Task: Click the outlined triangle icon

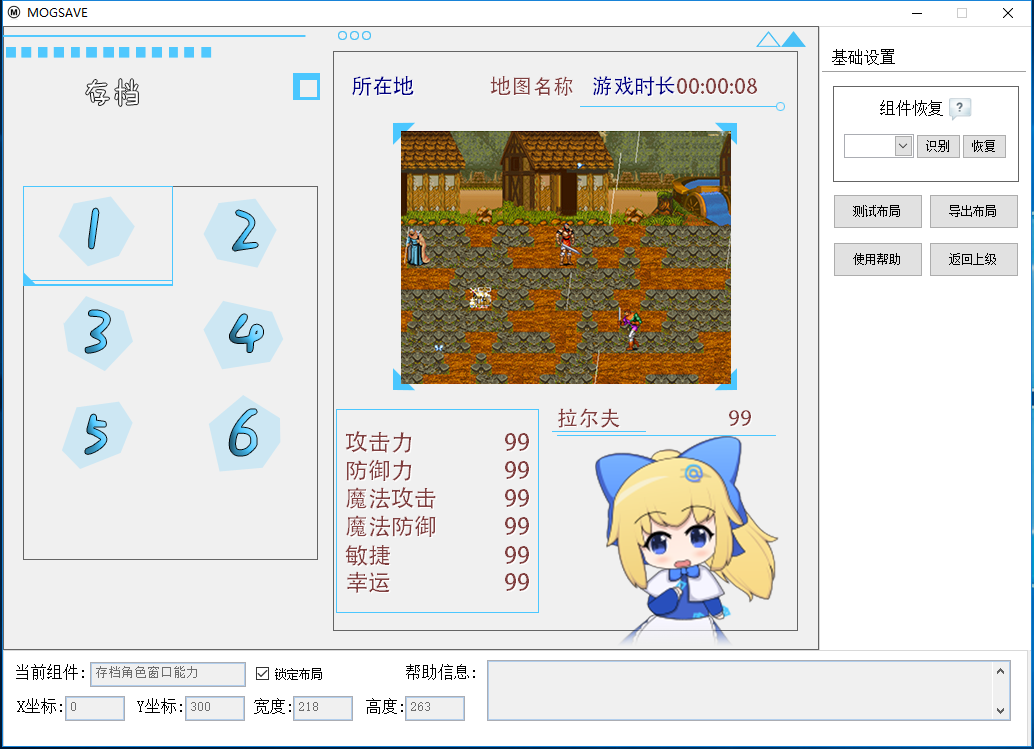Action: [768, 40]
